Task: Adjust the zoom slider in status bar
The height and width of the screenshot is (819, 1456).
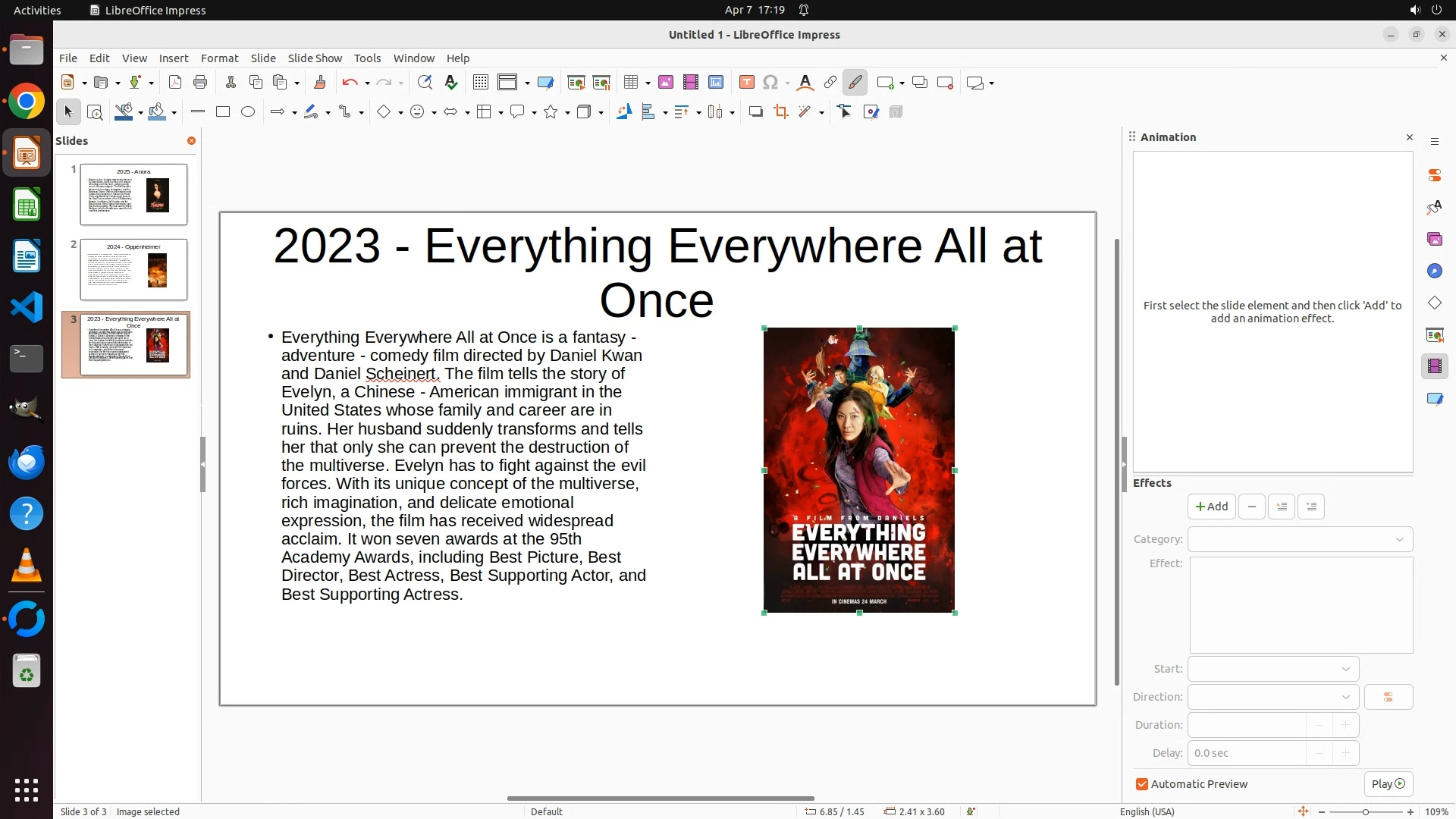Action: (1365, 811)
